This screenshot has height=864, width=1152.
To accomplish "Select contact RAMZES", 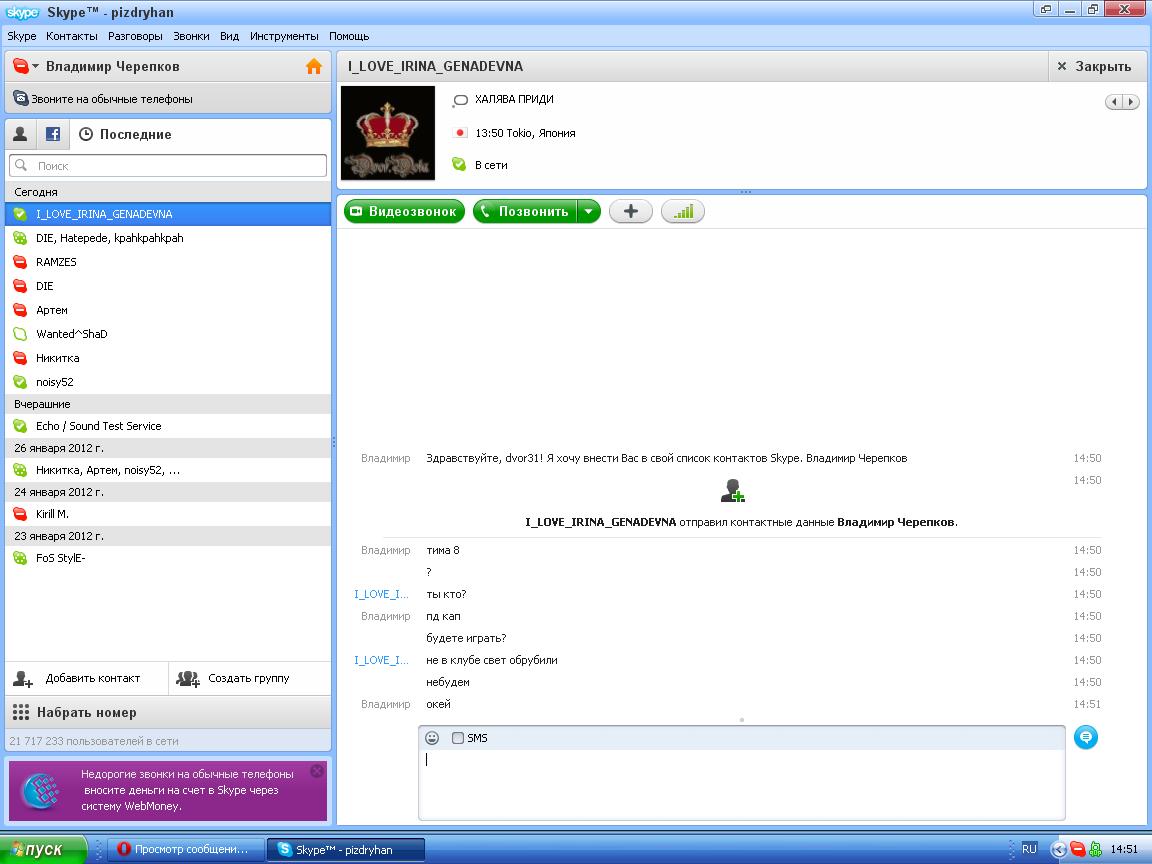I will [x=168, y=262].
